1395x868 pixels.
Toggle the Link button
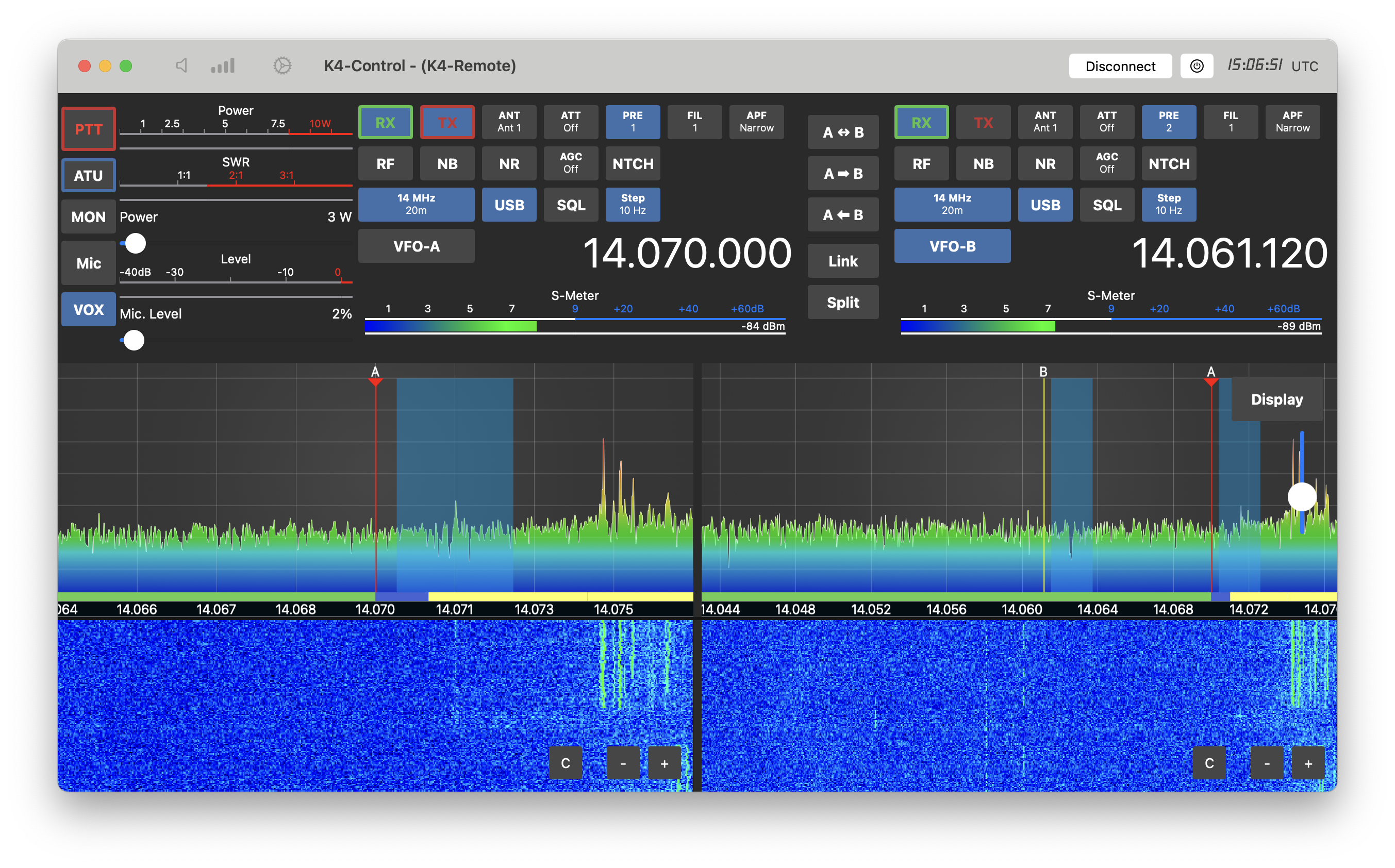click(843, 261)
